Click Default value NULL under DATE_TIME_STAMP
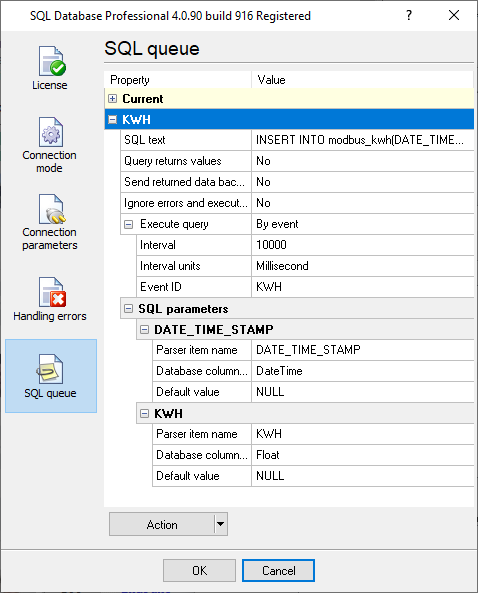478x593 pixels. [x=362, y=392]
